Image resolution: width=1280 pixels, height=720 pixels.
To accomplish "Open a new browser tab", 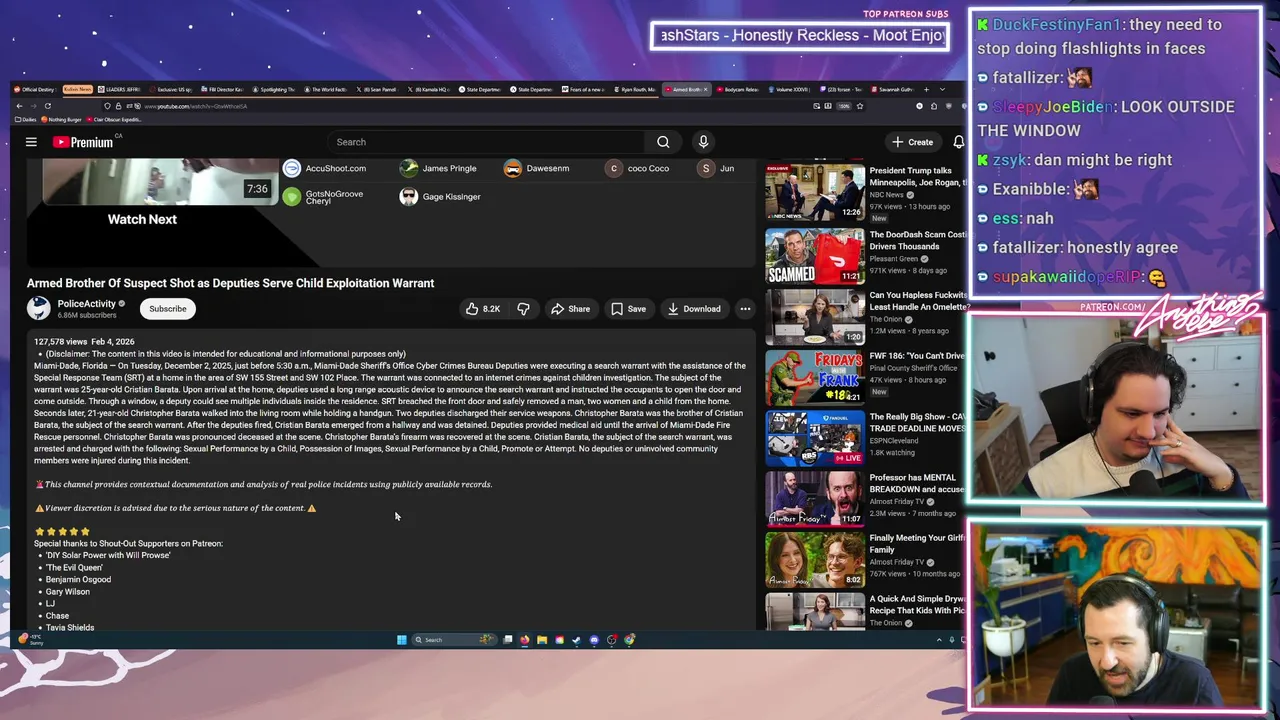I will pyautogui.click(x=926, y=90).
